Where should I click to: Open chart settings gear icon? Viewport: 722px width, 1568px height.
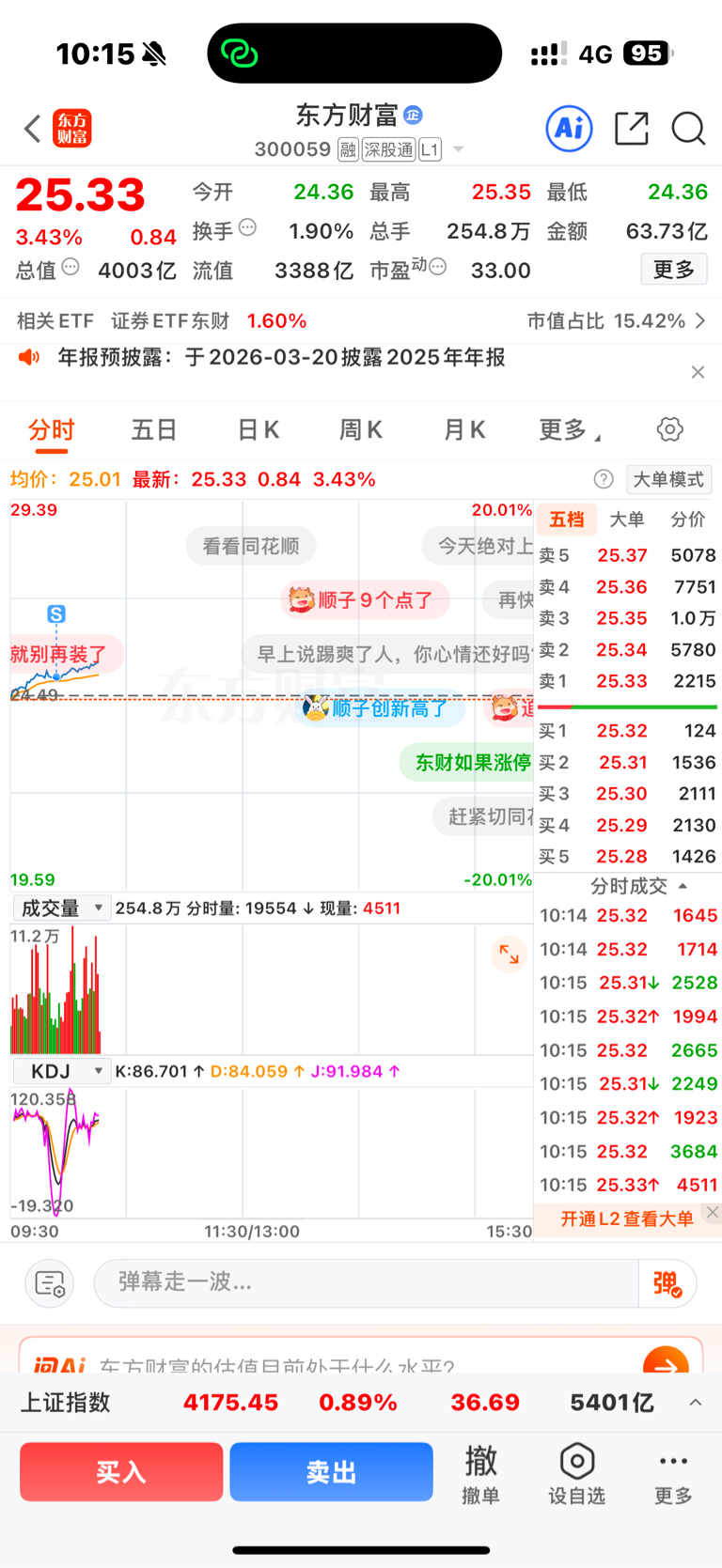coord(669,429)
